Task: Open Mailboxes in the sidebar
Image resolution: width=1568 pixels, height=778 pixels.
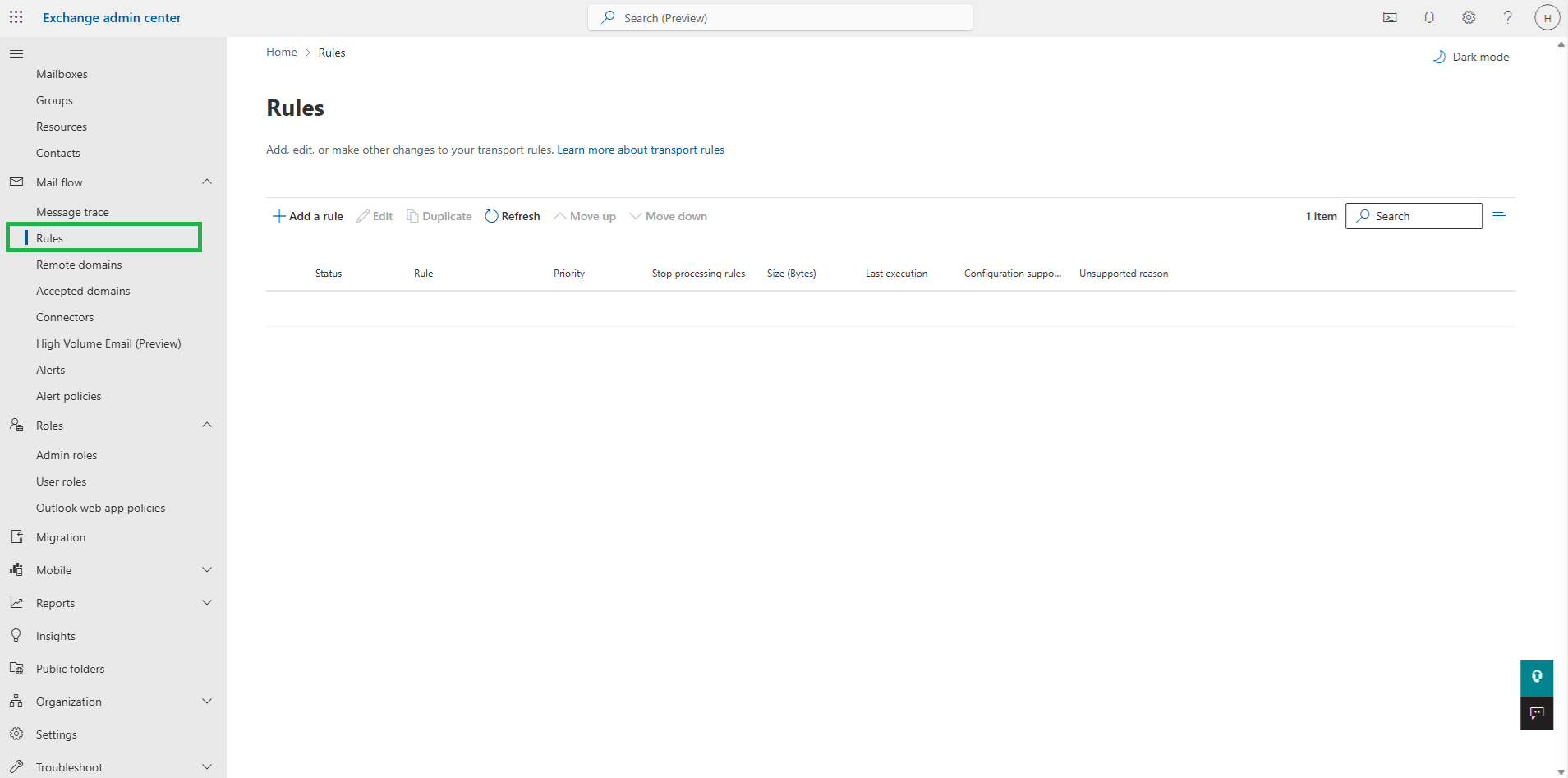Action: 62,74
